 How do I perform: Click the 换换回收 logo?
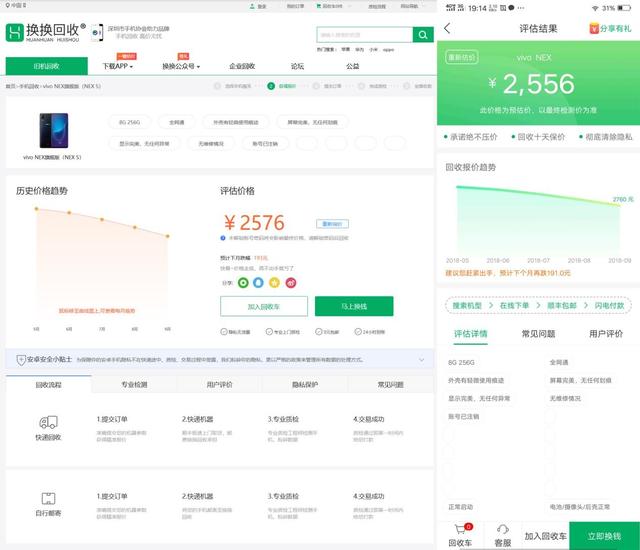click(x=46, y=32)
